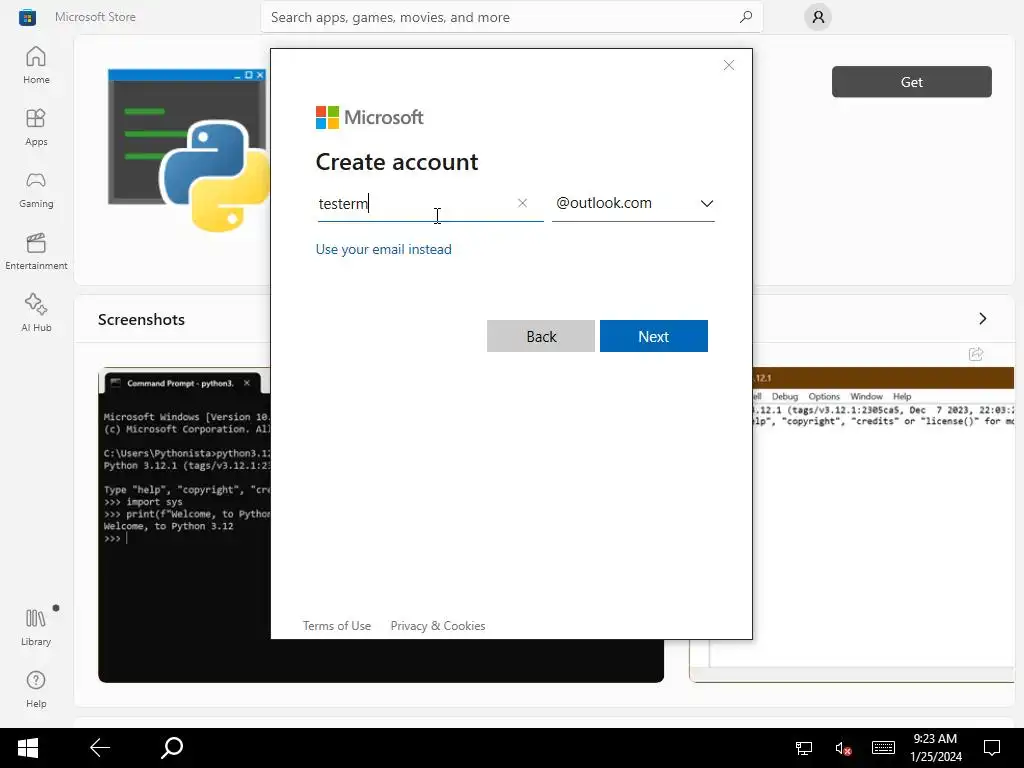Open taskbar search
The width and height of the screenshot is (1024, 768).
[x=172, y=748]
